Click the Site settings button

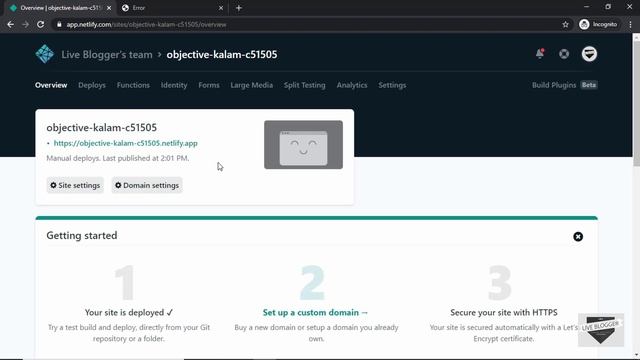[x=75, y=185]
